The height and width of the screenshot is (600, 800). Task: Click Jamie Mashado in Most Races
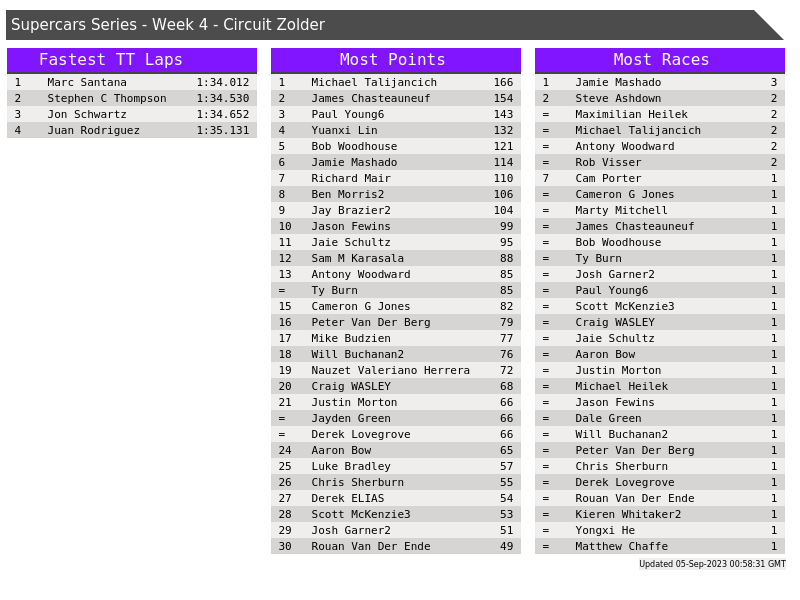pyautogui.click(x=617, y=82)
